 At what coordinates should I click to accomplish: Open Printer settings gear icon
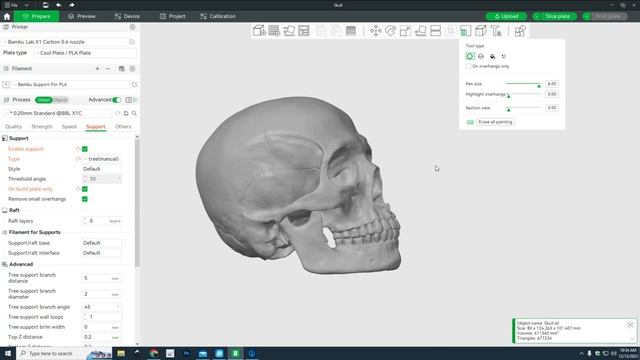click(x=132, y=27)
